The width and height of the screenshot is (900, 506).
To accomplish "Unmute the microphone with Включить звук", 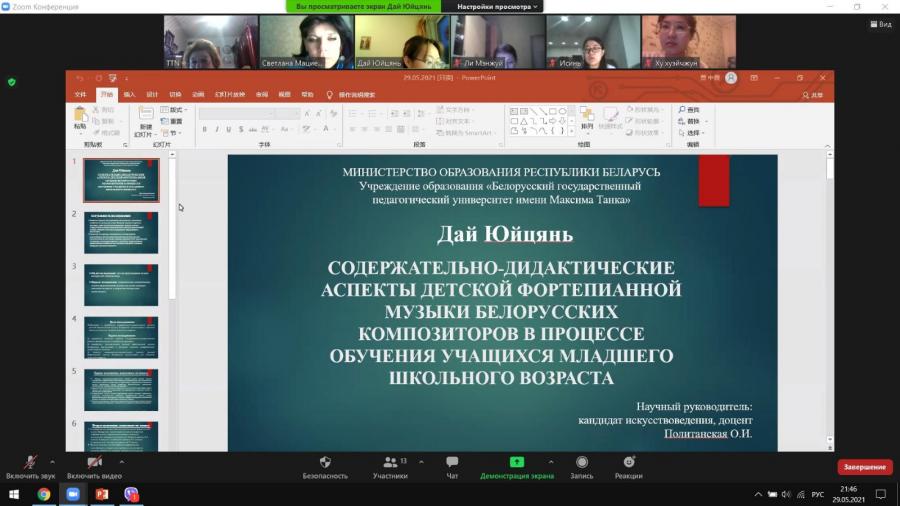I will (30, 467).
